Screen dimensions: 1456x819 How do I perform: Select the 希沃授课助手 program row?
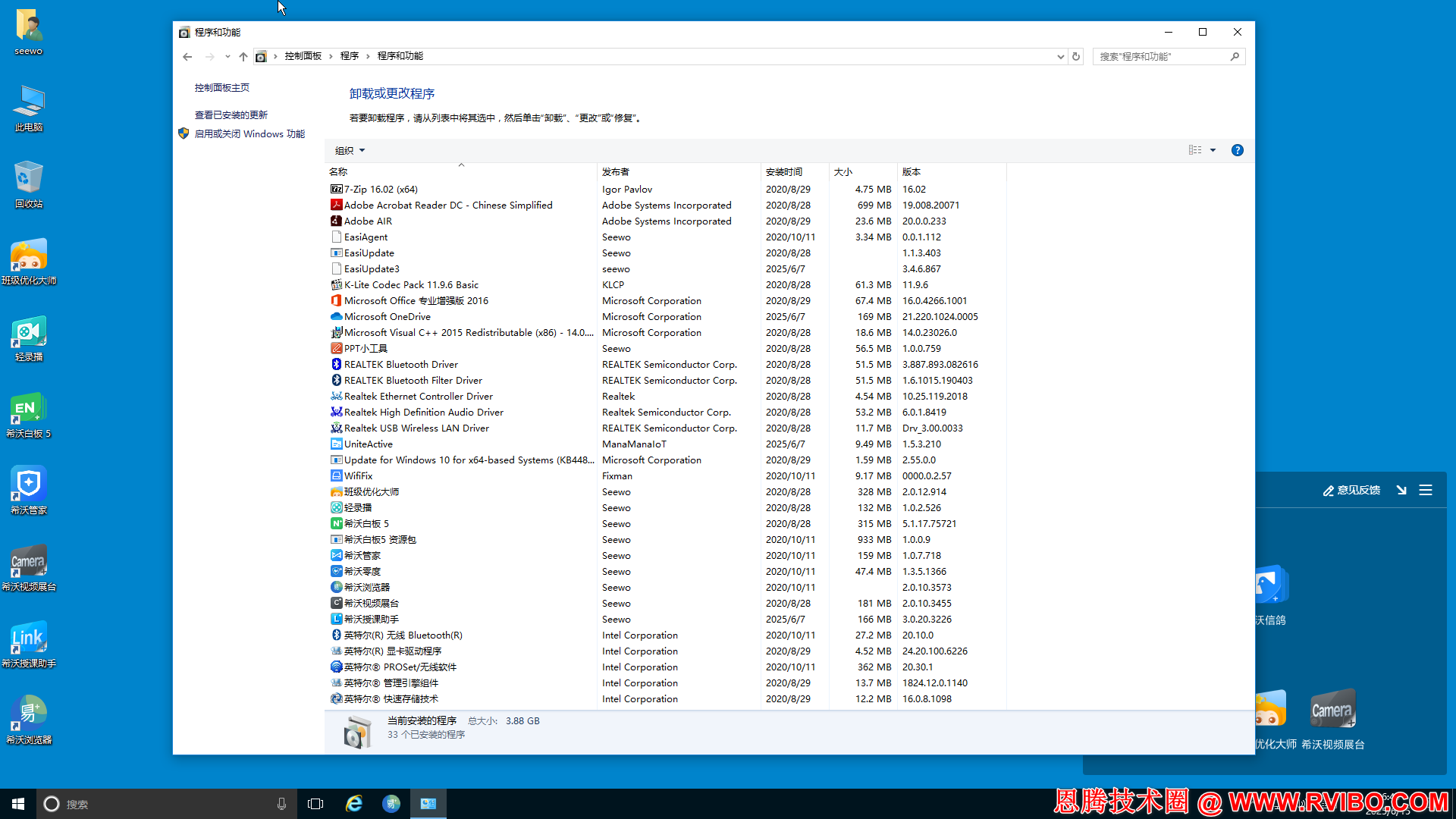(x=667, y=620)
